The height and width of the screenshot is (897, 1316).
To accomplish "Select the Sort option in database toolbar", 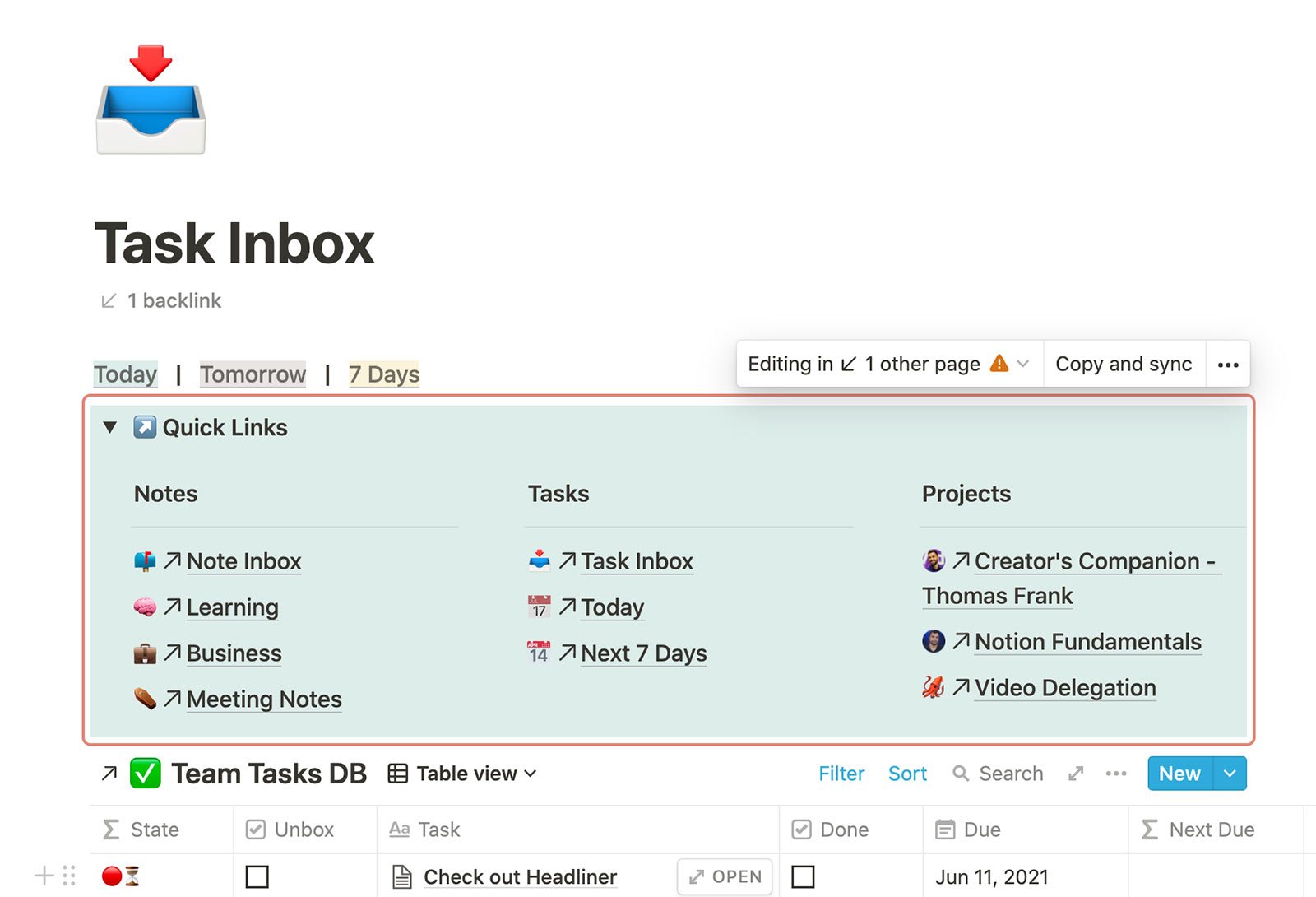I will (x=907, y=774).
